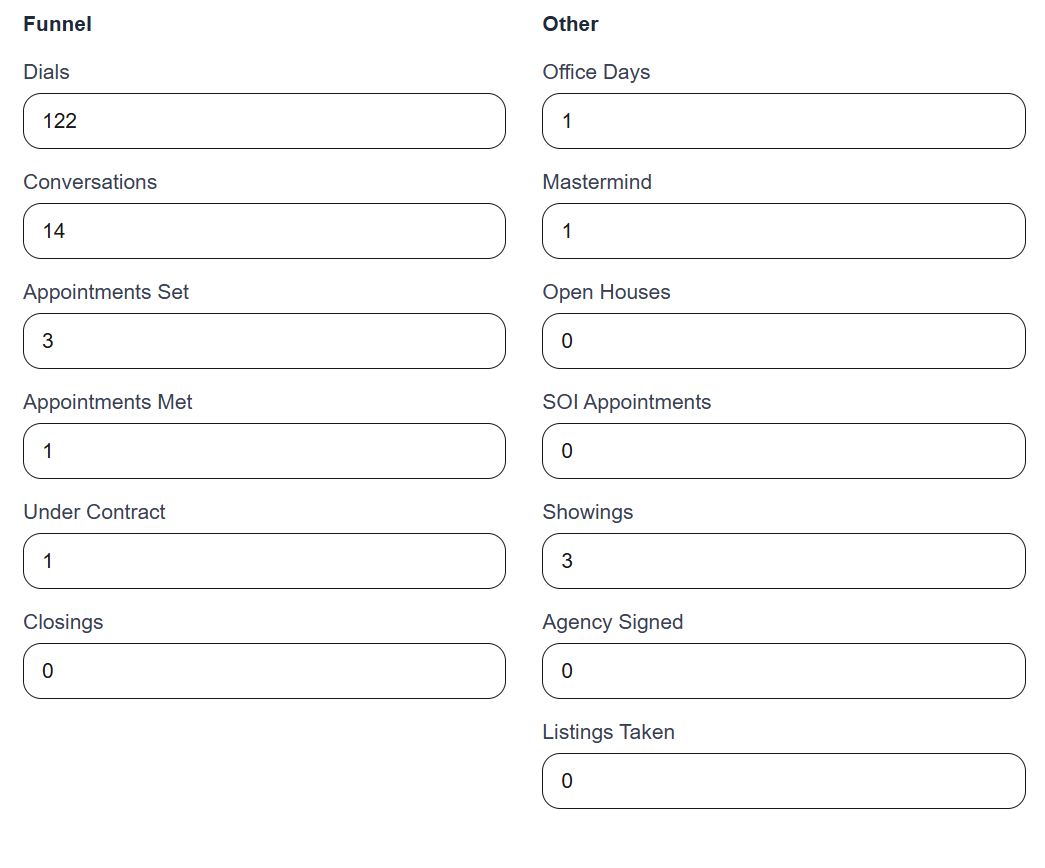Image resolution: width=1045 pixels, height=868 pixels.
Task: Focus the Office Days input
Action: 784,121
